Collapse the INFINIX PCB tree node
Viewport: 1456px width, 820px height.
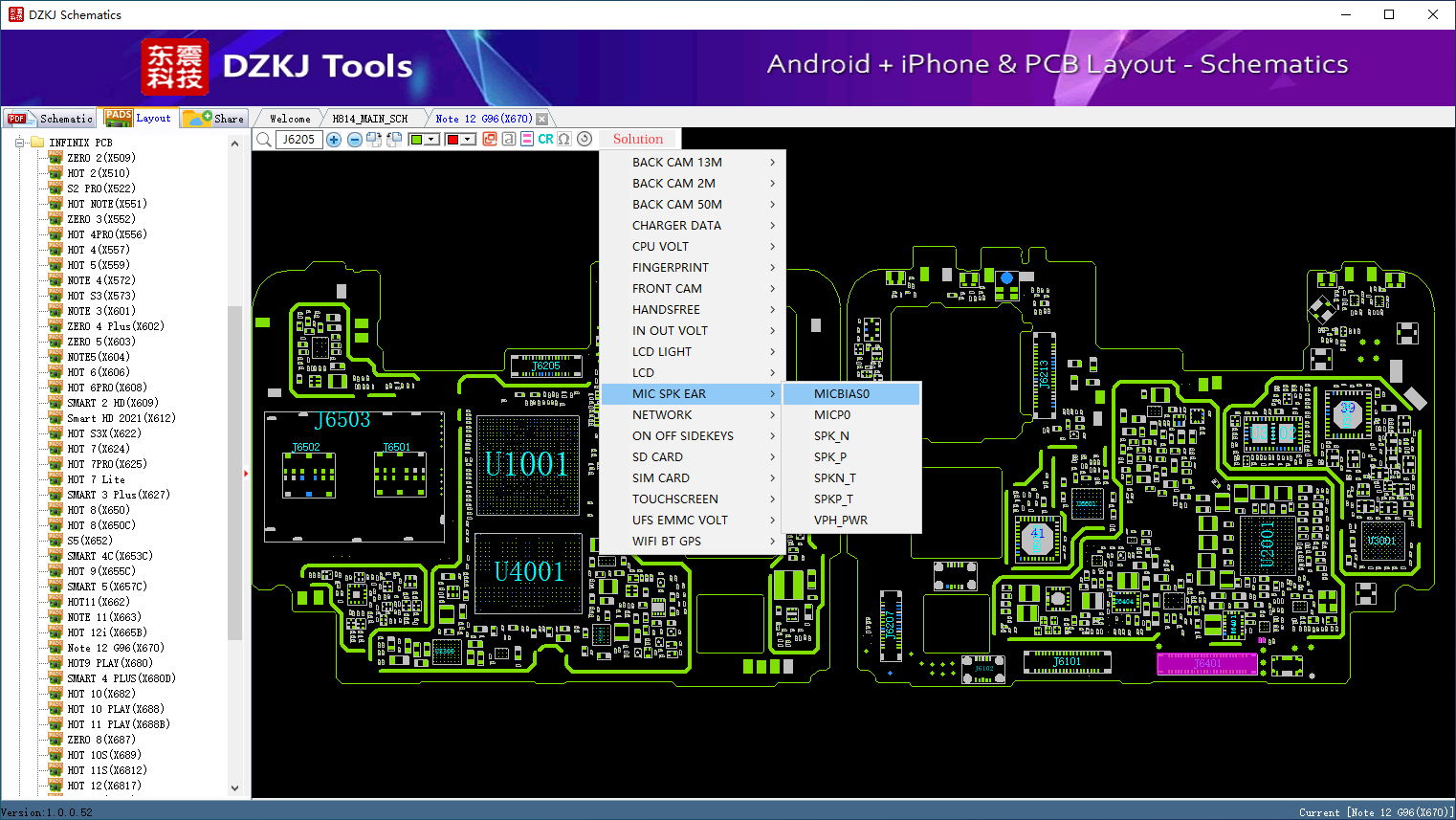(19, 143)
